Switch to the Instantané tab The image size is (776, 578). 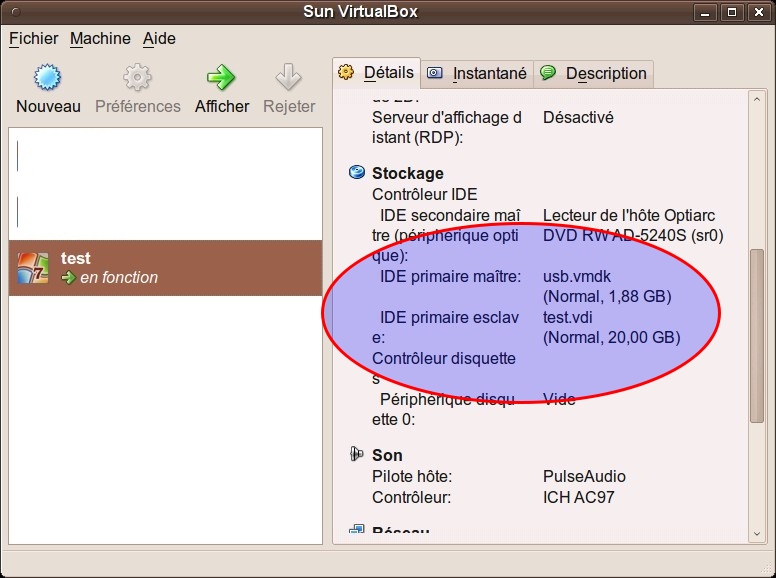click(476, 73)
